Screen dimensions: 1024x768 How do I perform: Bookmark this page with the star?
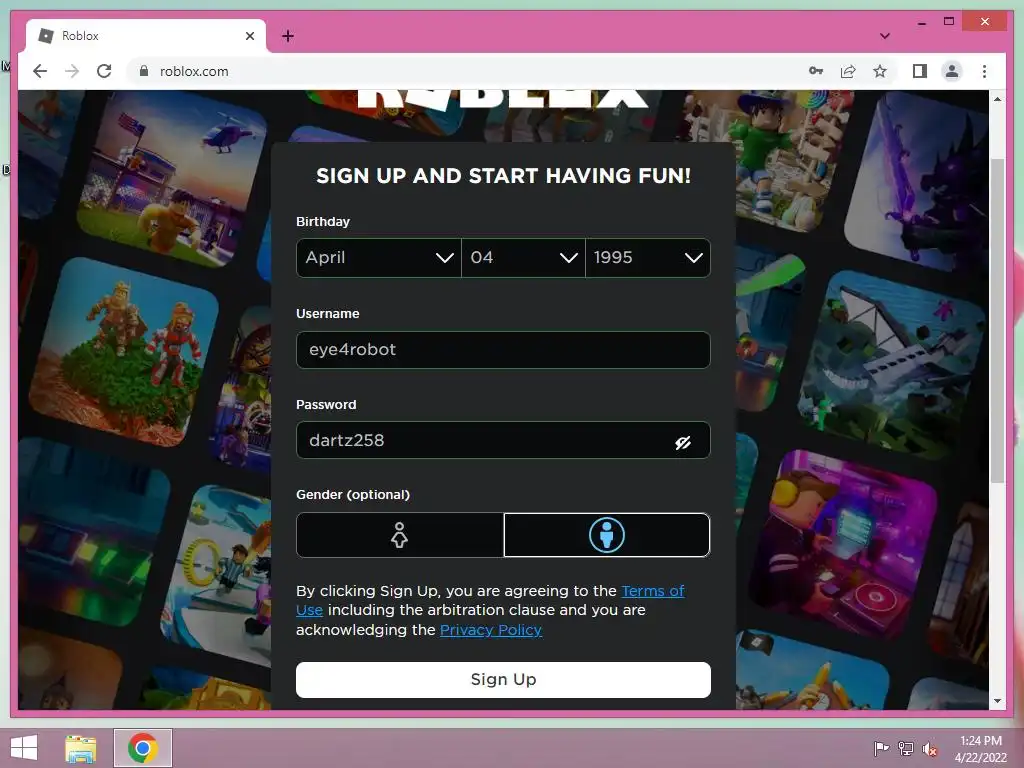pos(880,71)
